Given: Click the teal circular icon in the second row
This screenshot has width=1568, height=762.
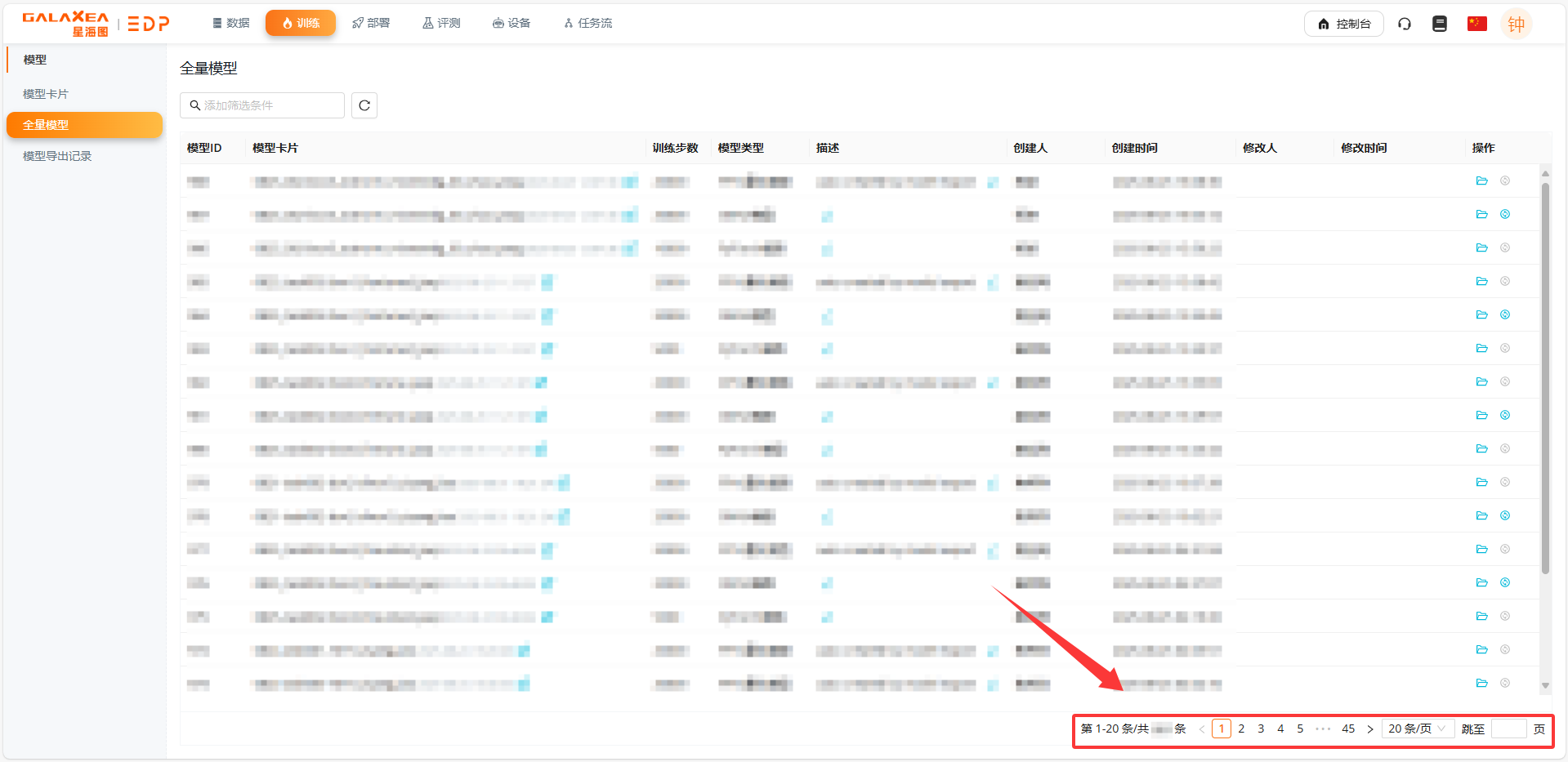Looking at the screenshot, I should click(1504, 214).
